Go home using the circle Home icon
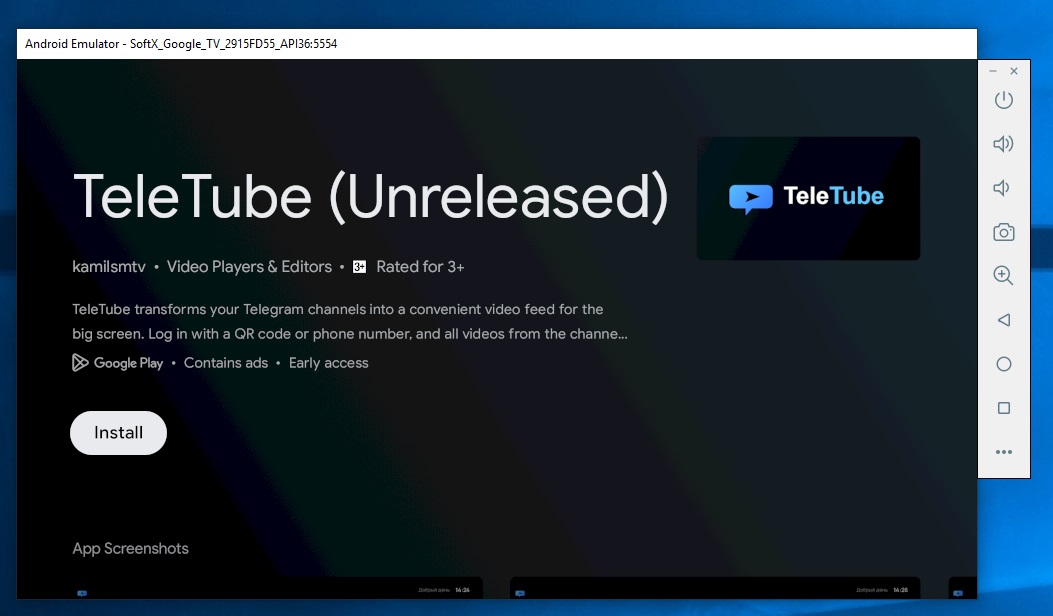 tap(1003, 364)
